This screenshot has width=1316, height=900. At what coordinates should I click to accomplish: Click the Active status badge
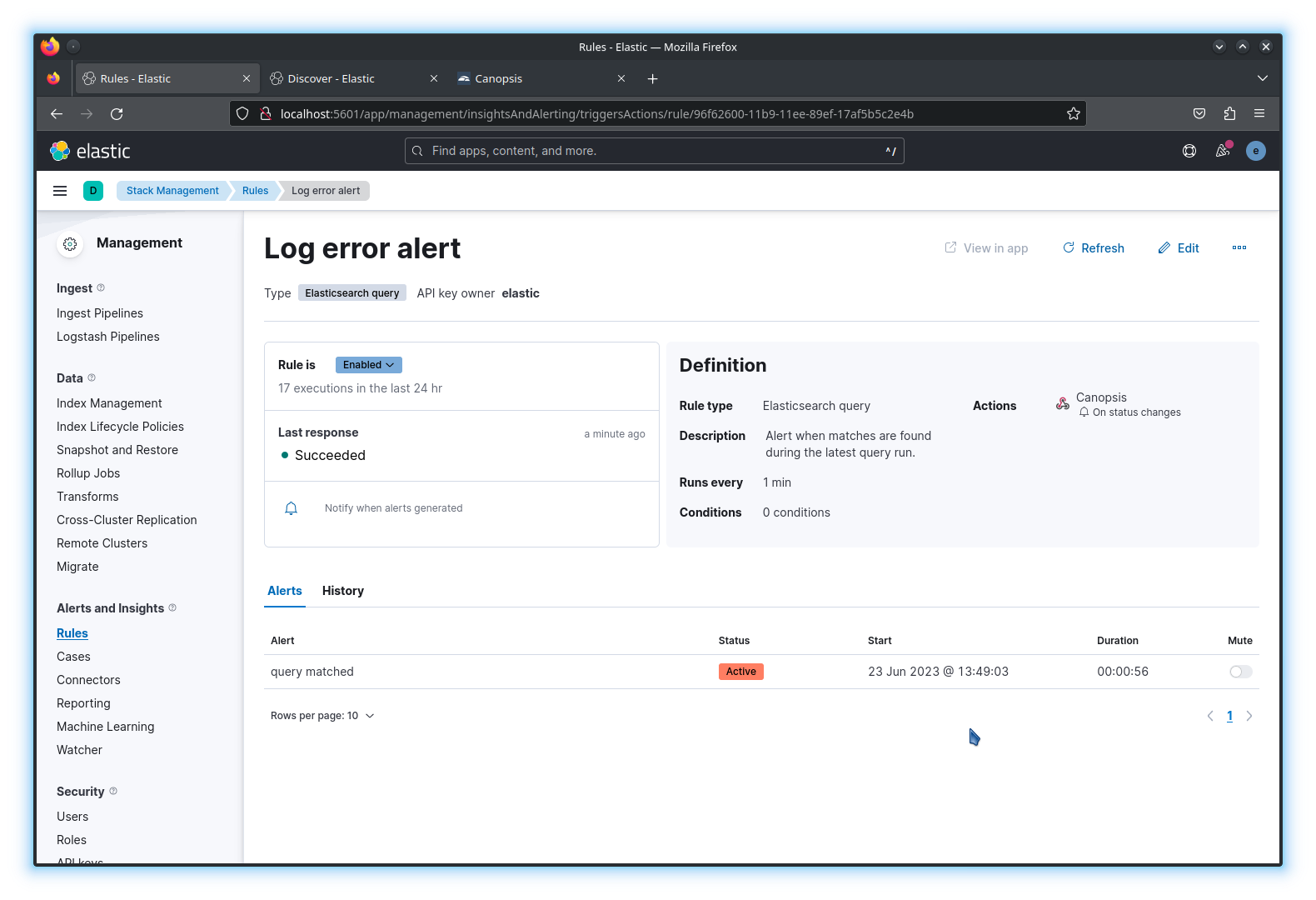[x=741, y=672]
